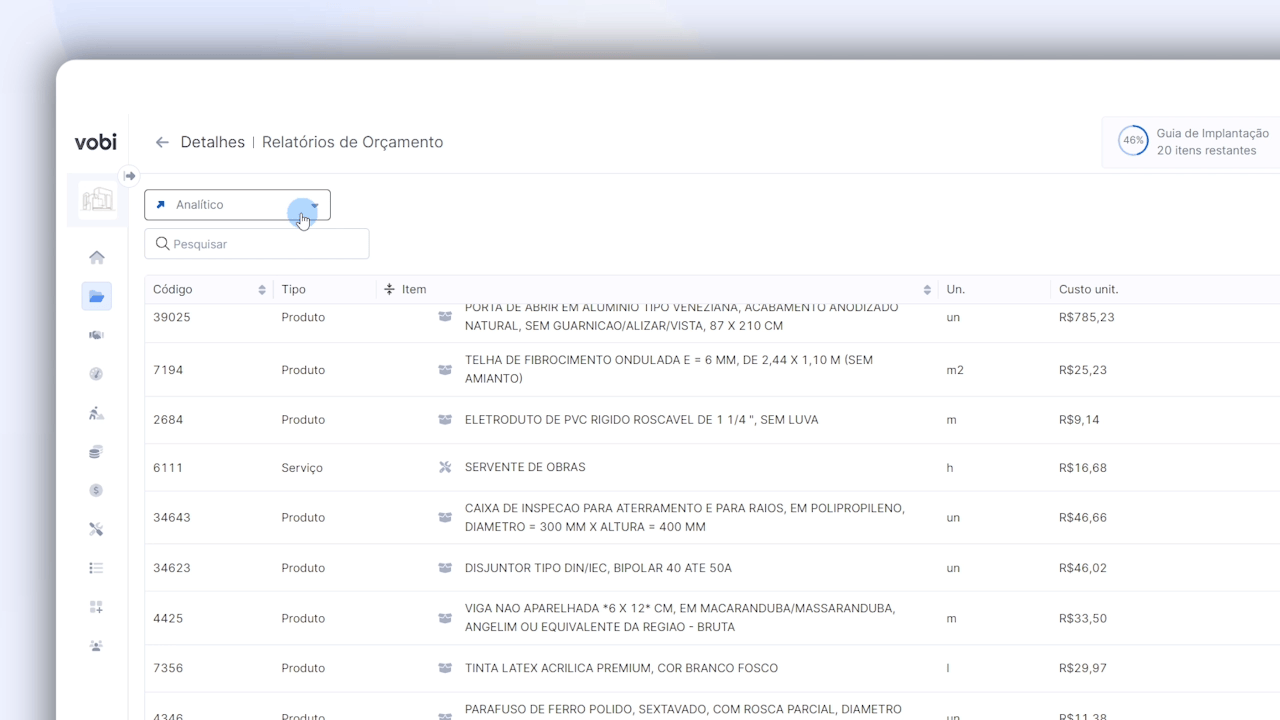This screenshot has height=720, width=1280.
Task: Open the people group sidebar icon
Action: 96,646
